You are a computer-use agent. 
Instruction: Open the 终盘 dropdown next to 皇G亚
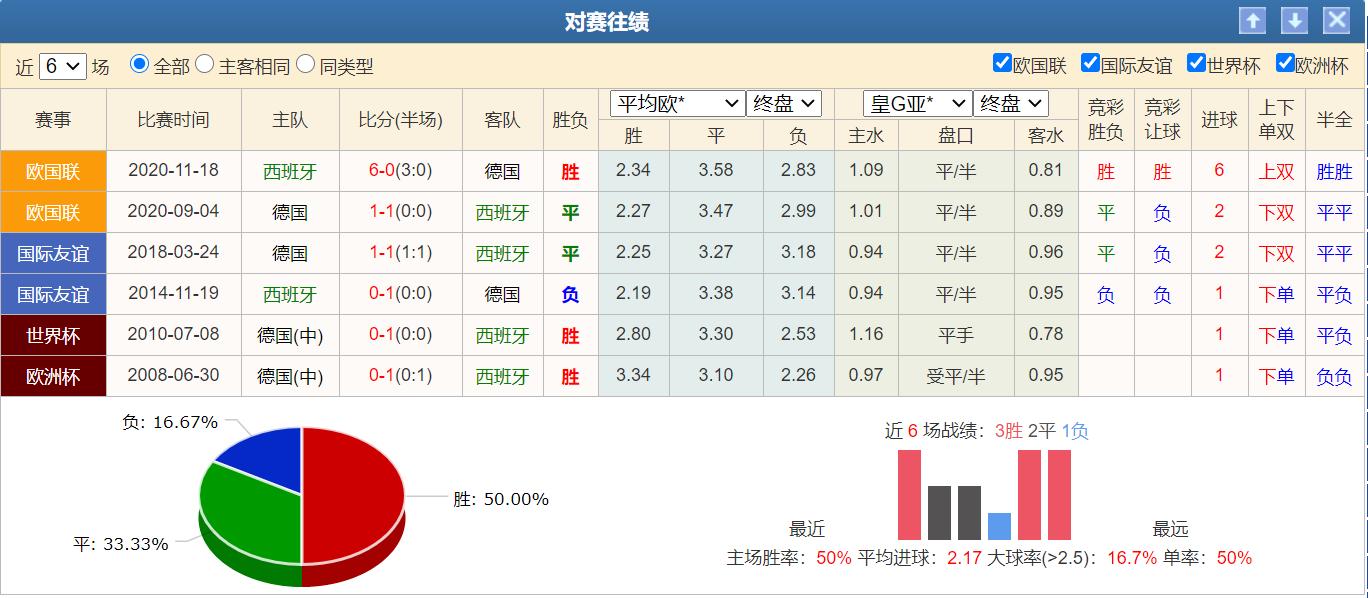(x=1012, y=102)
